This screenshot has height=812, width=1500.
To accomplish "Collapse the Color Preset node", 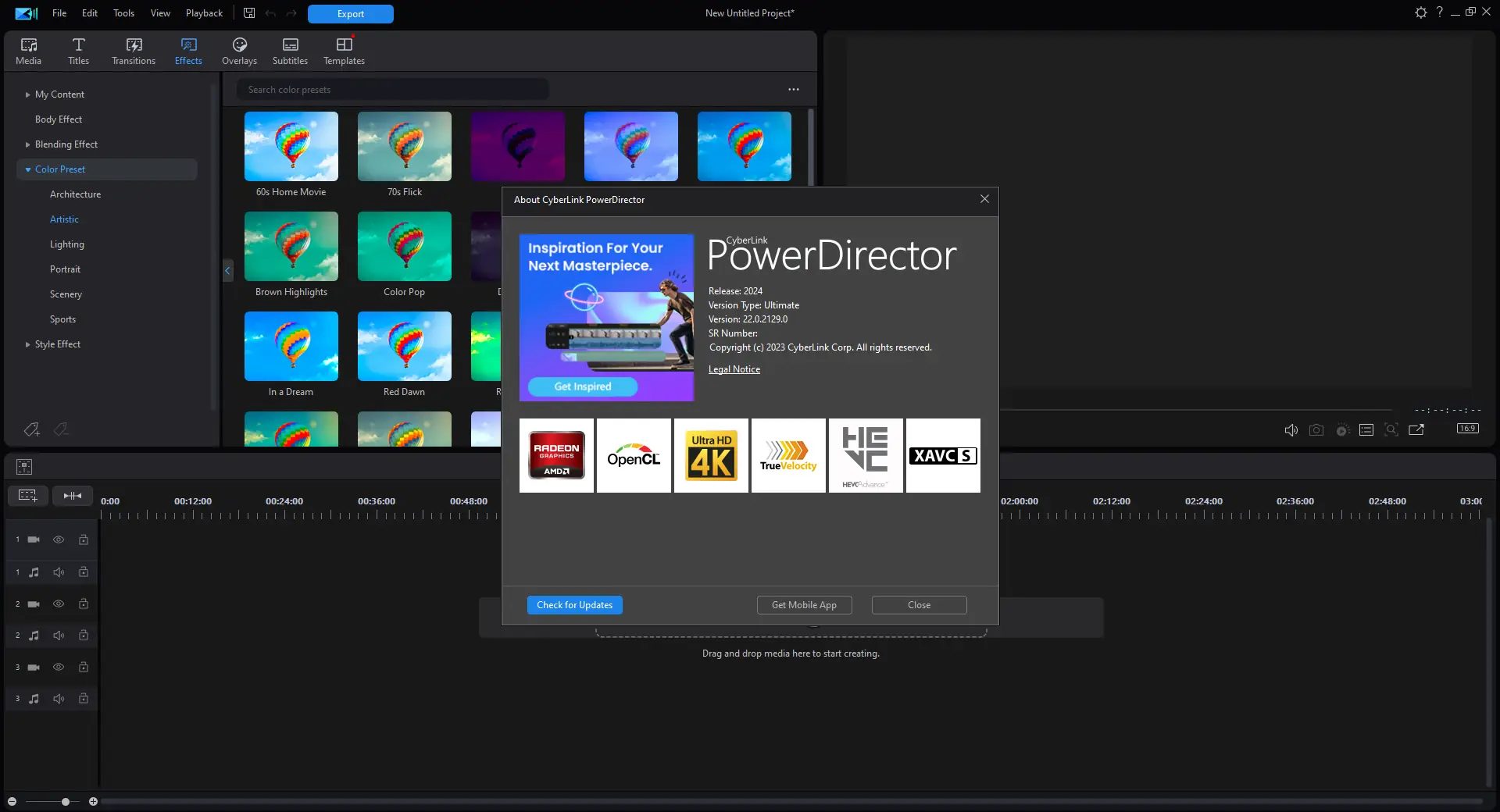I will point(28,169).
